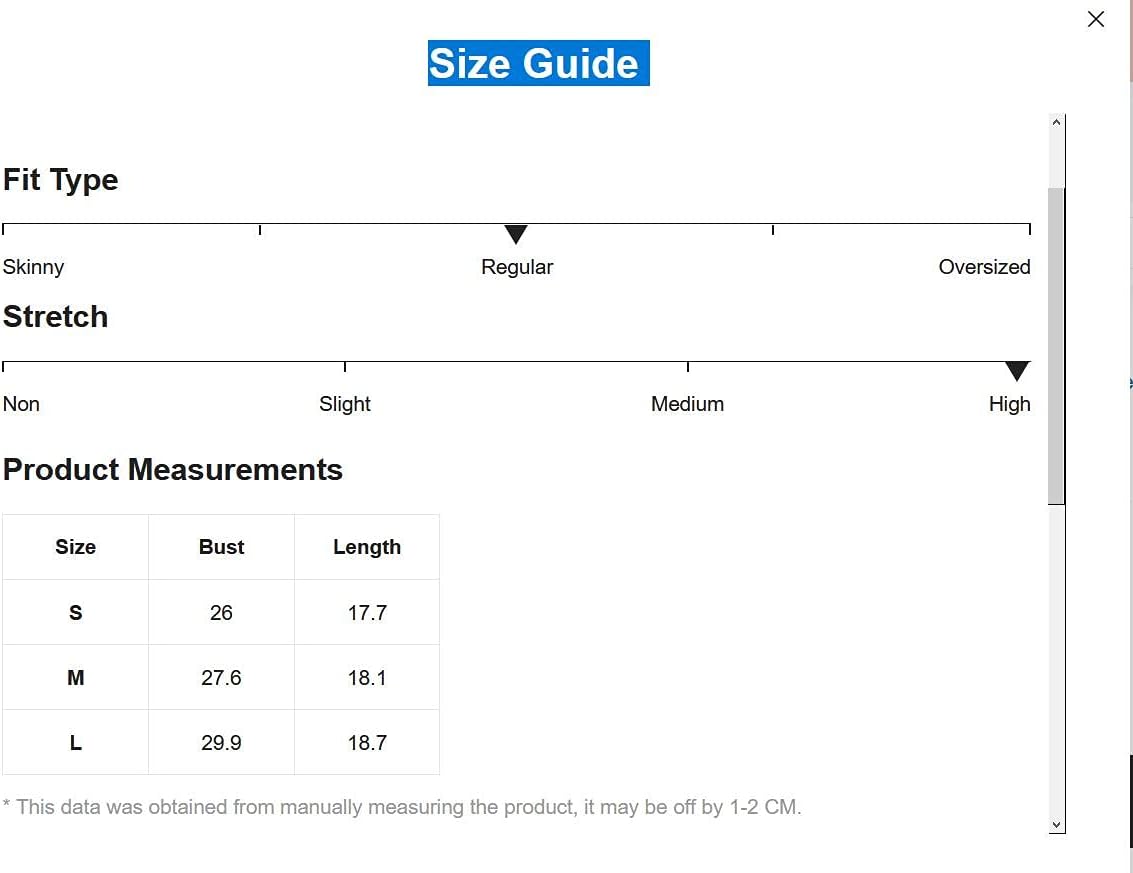Select the size M row label
Screen dimensions: 1133x873
point(75,678)
